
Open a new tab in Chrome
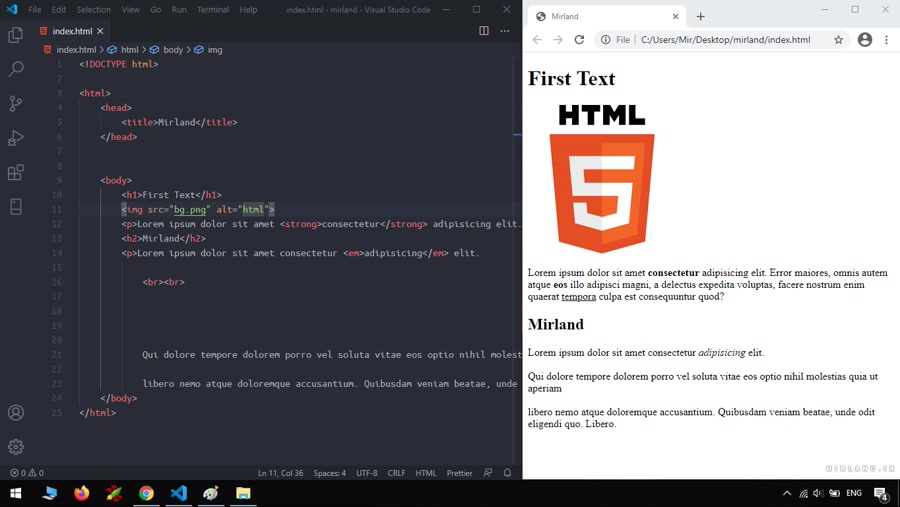pos(700,17)
